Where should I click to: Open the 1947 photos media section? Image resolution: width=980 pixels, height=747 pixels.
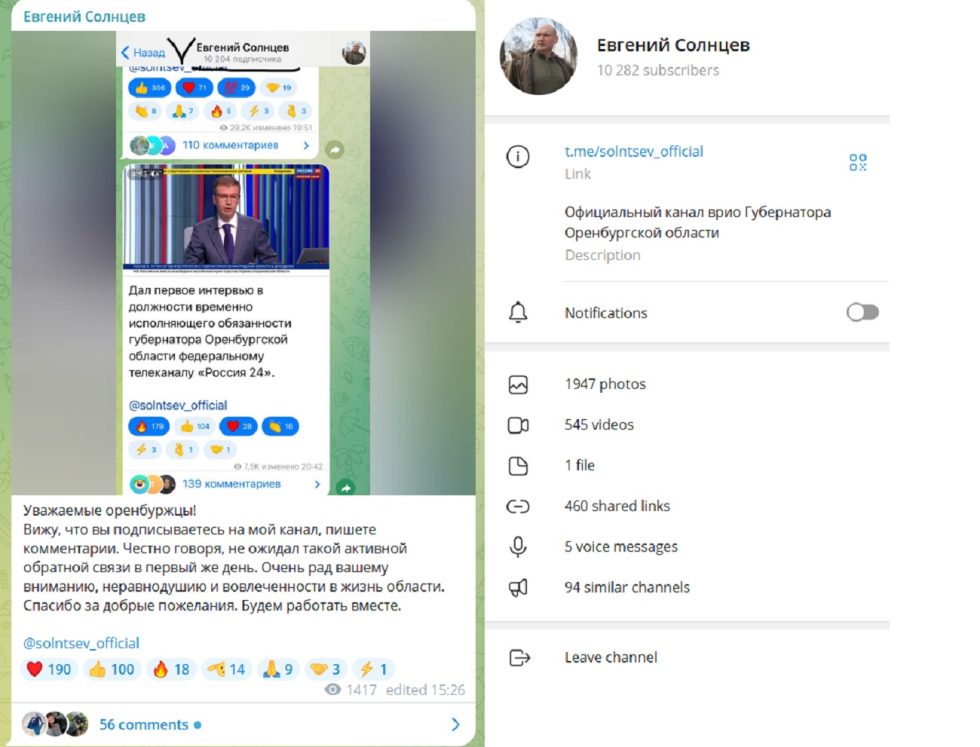[x=605, y=384]
